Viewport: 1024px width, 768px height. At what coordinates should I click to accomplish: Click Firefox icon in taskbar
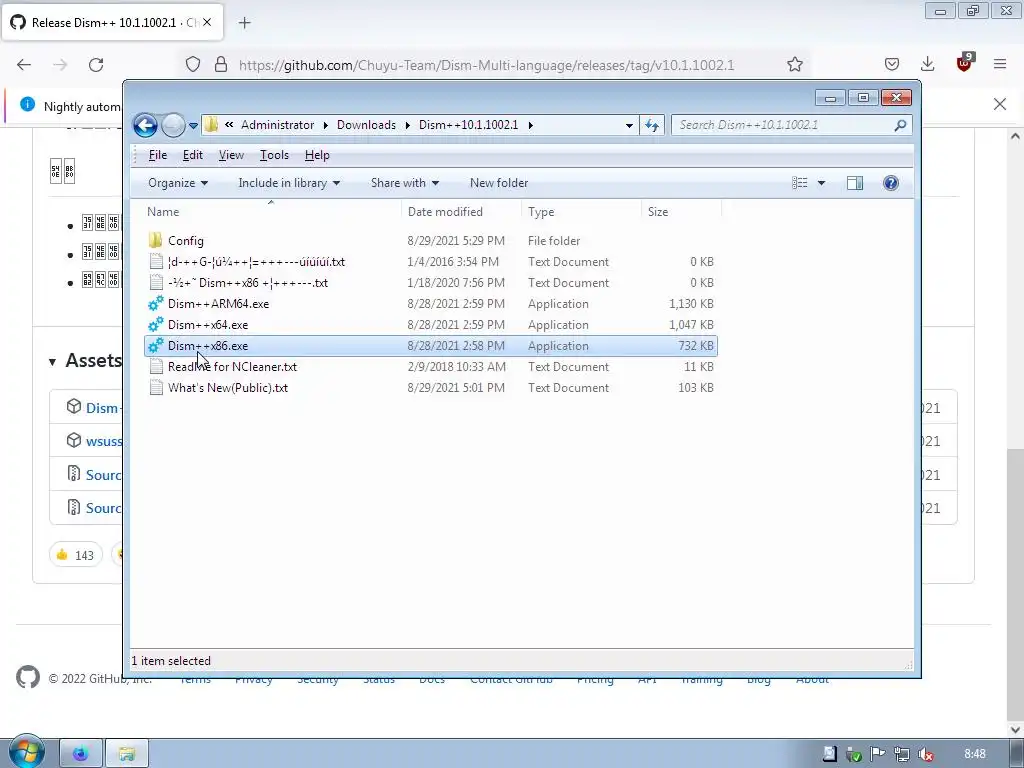point(81,754)
